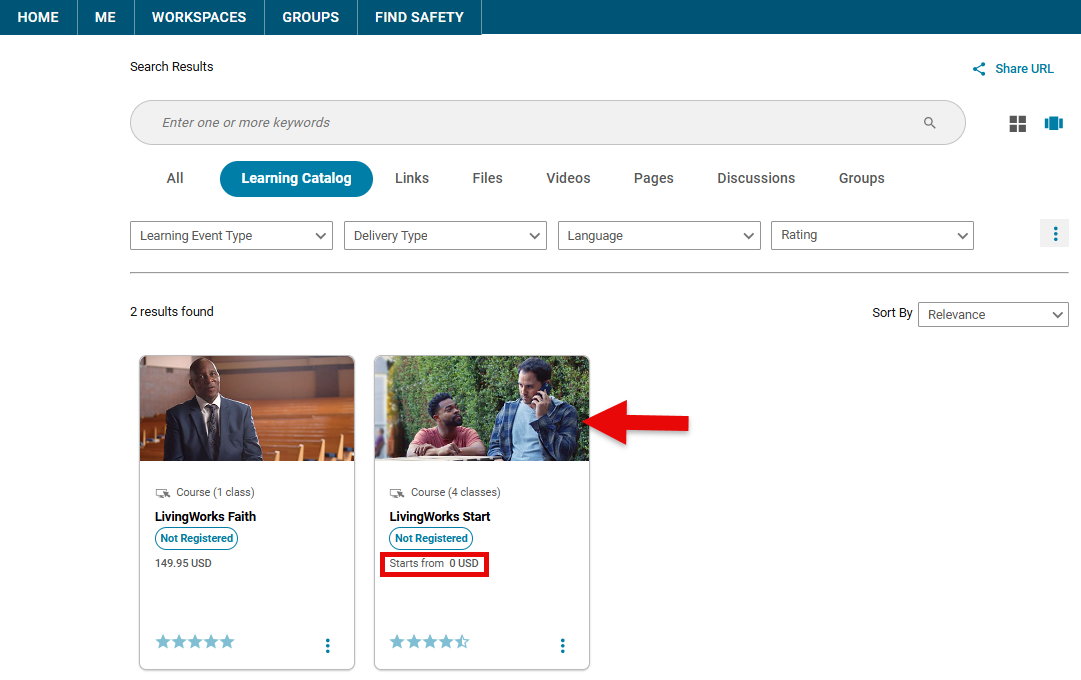Click Not Registered badge on LivingWorks Faith
This screenshot has height=680, width=1081.
[x=196, y=539]
